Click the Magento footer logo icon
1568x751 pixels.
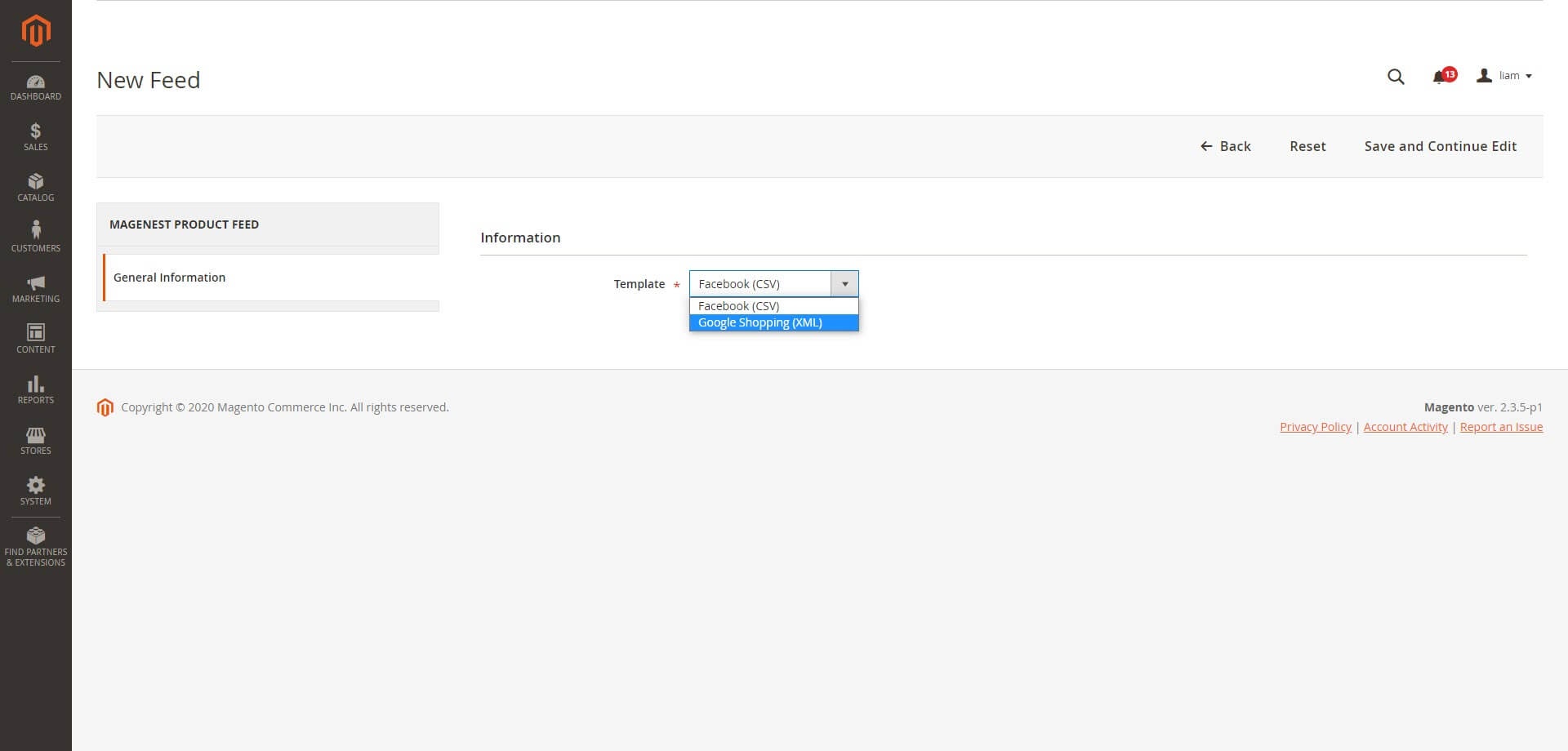[x=105, y=407]
